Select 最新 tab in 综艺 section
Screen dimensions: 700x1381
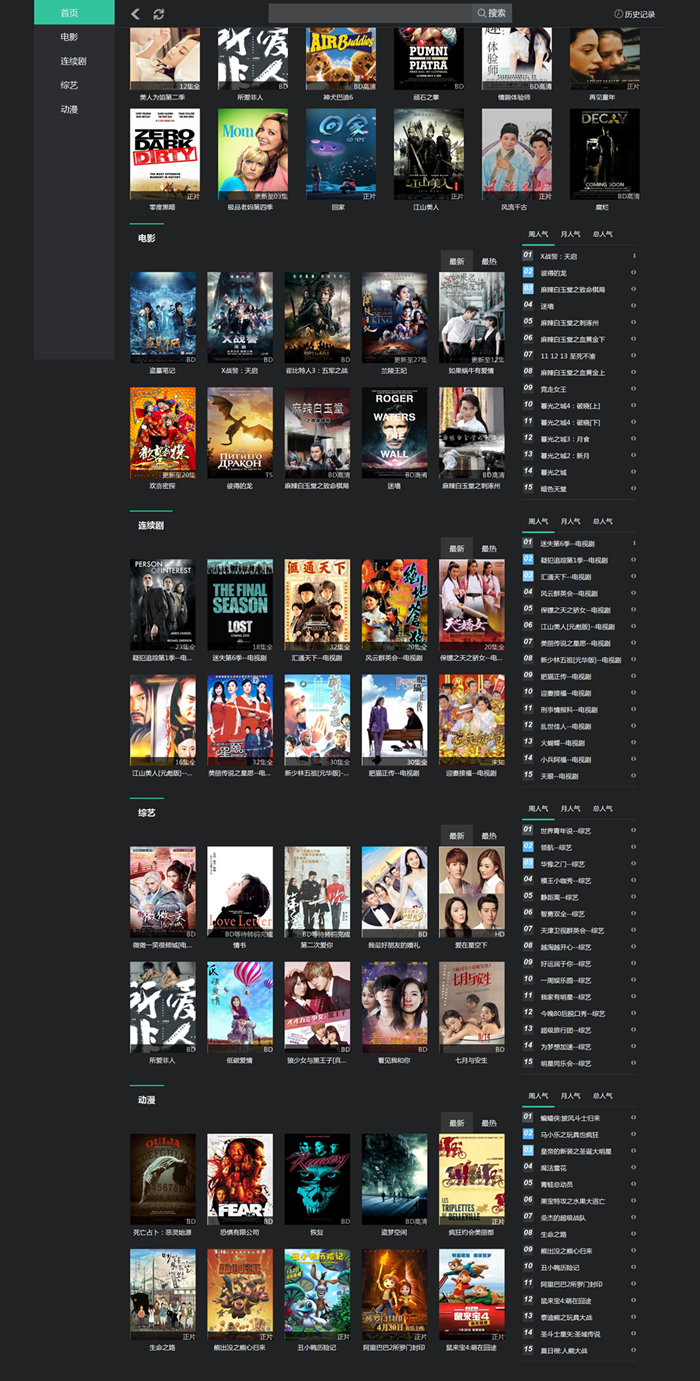(457, 836)
